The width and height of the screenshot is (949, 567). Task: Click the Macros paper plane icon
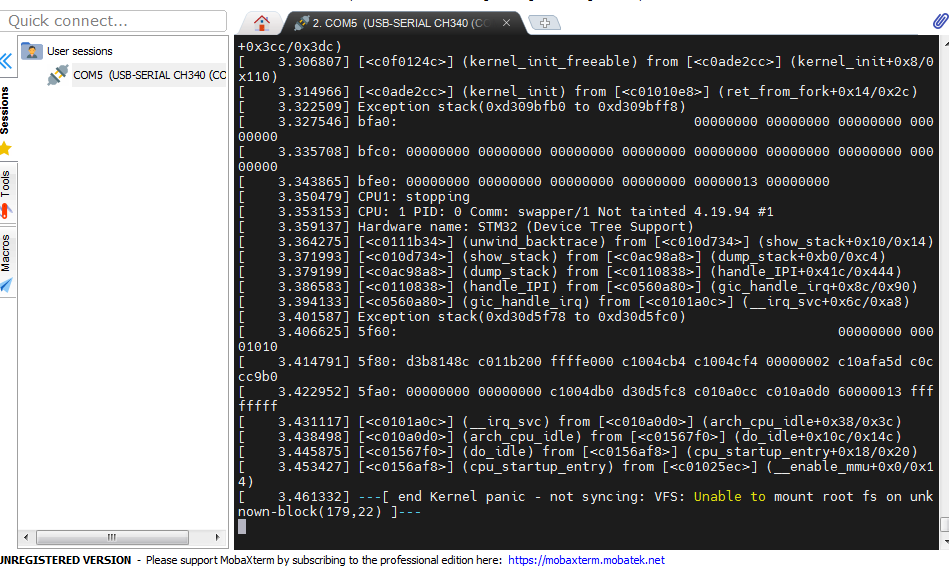click(x=6, y=285)
